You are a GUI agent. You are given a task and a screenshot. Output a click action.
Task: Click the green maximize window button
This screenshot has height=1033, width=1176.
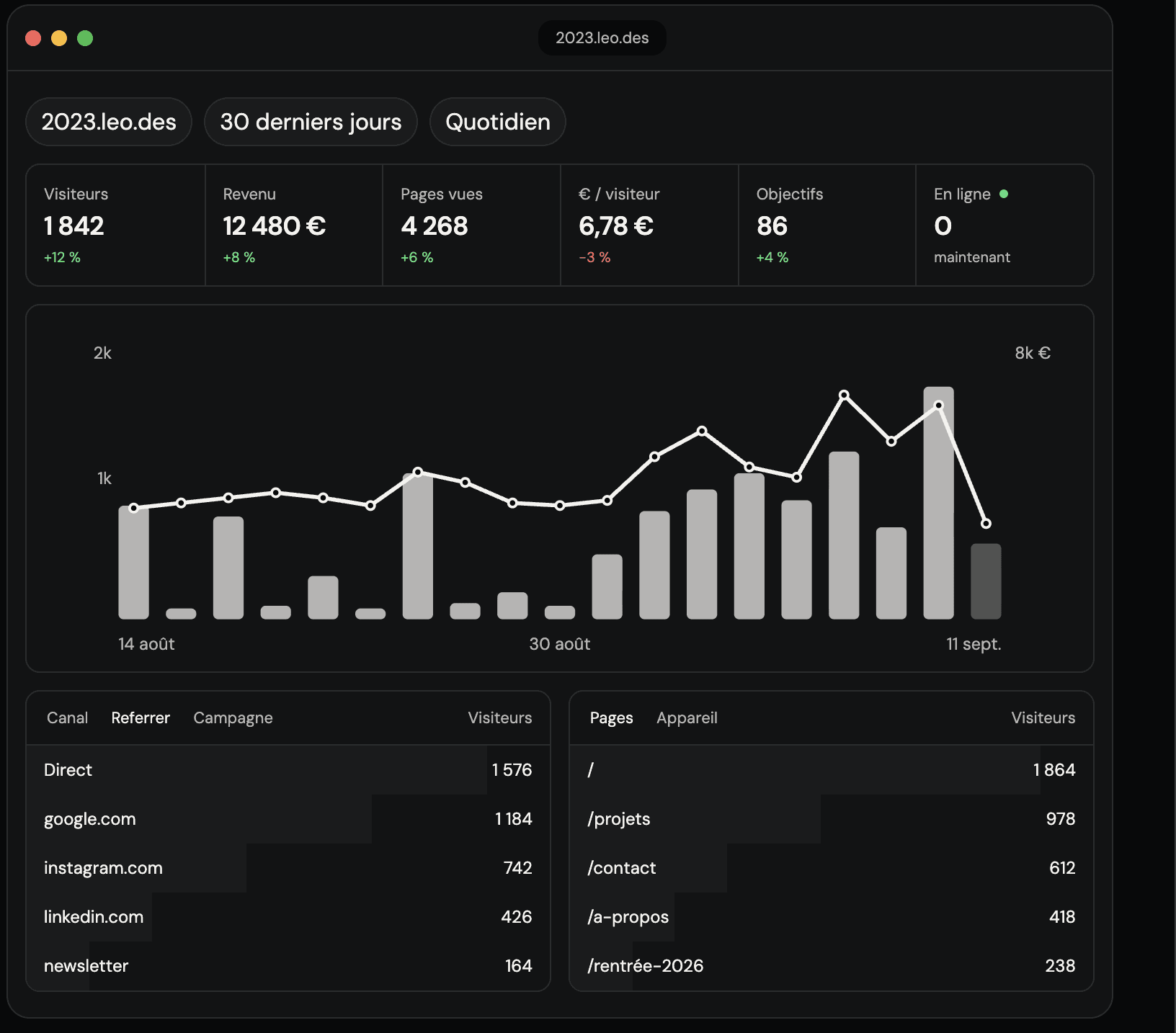[85, 38]
